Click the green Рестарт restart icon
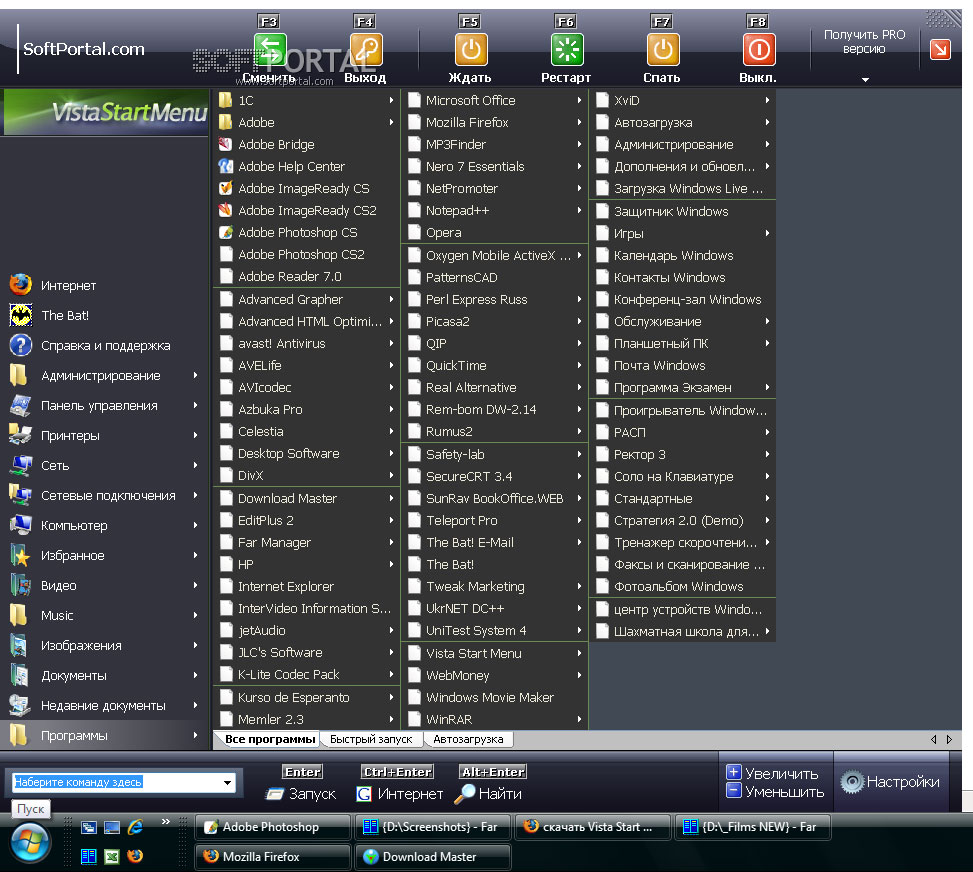The image size is (973, 872). click(567, 50)
